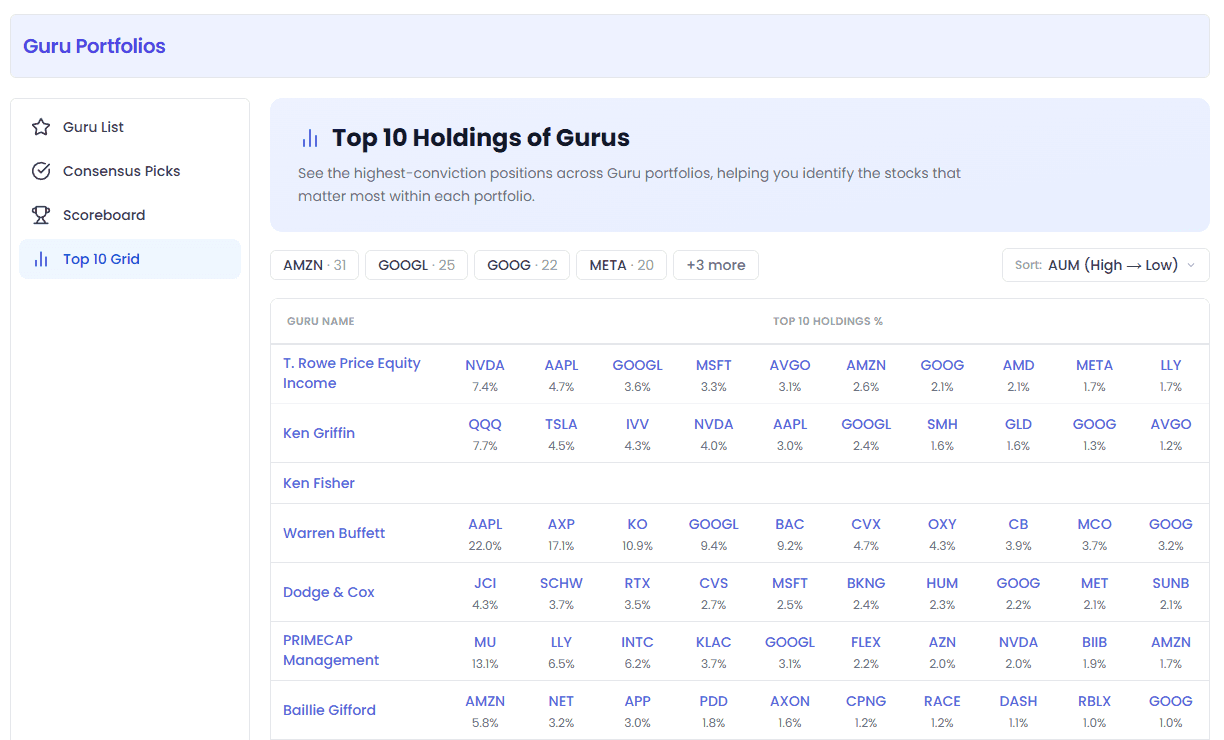
Task: Click RBLX in Baillie Gifford row
Action: [1094, 701]
